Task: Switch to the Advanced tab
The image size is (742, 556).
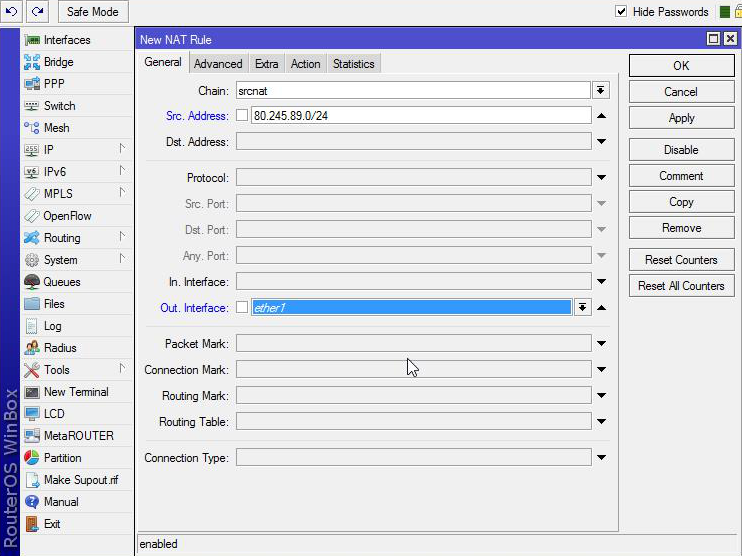Action: click(218, 64)
